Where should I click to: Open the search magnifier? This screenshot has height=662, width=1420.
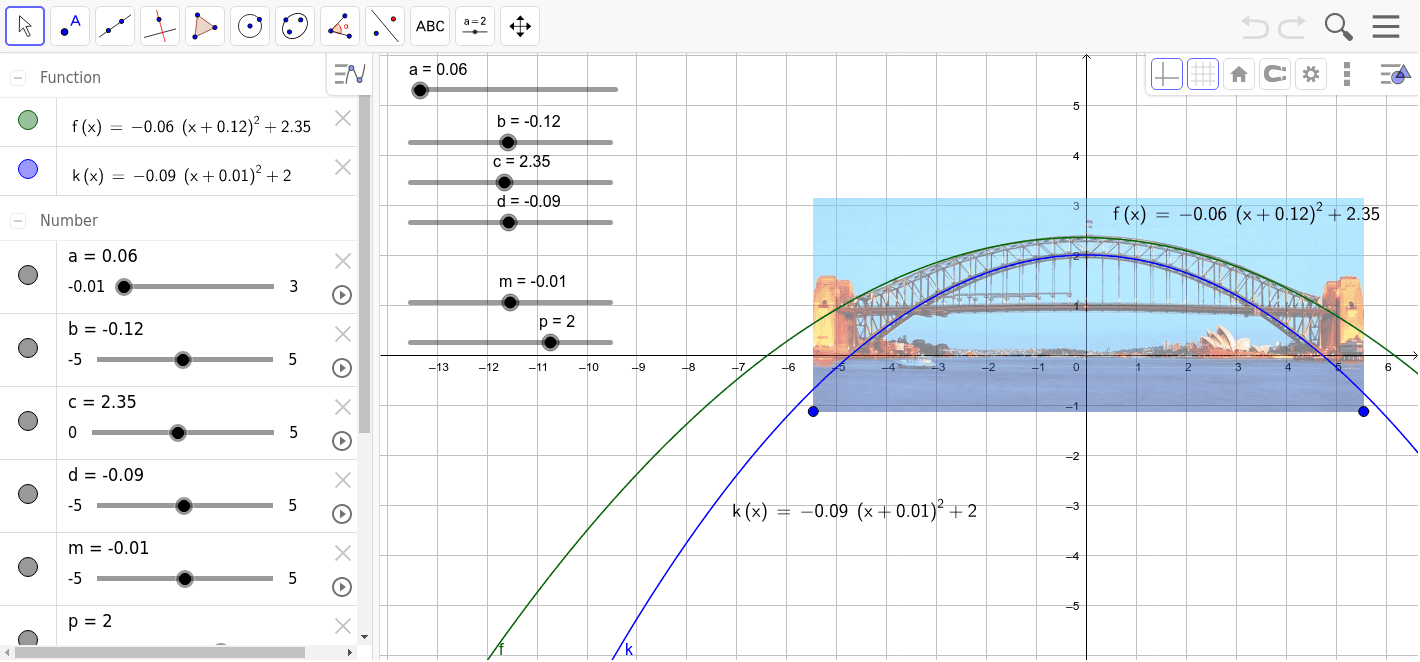(1338, 26)
